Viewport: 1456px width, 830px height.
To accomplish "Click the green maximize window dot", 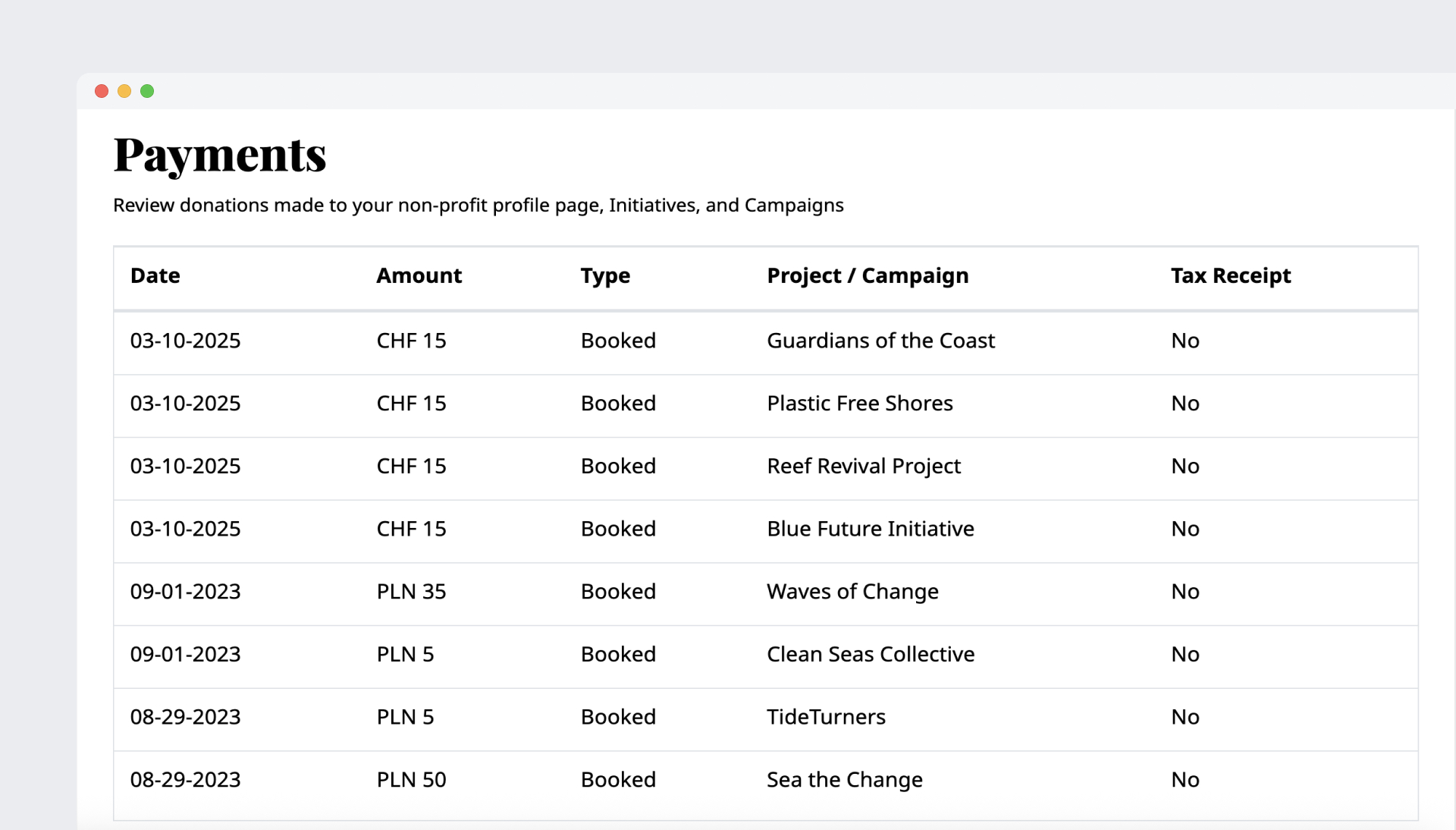I will click(x=147, y=91).
